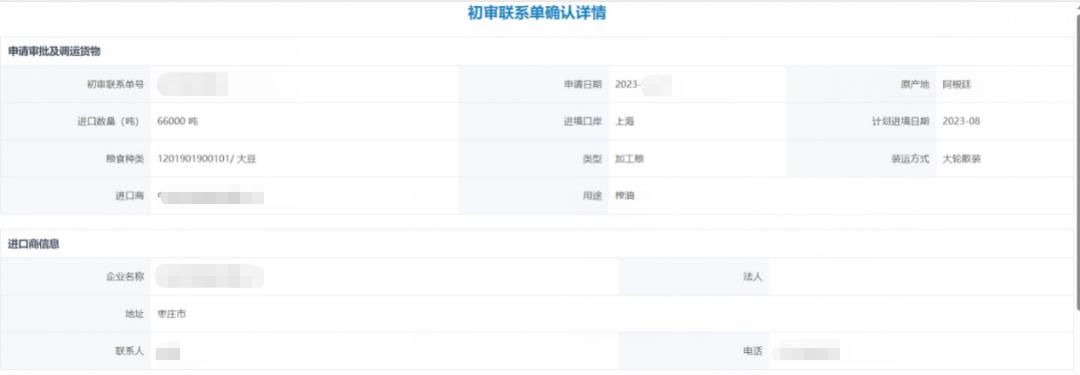Click the blurred 企业名称 value field

pyautogui.click(x=209, y=276)
